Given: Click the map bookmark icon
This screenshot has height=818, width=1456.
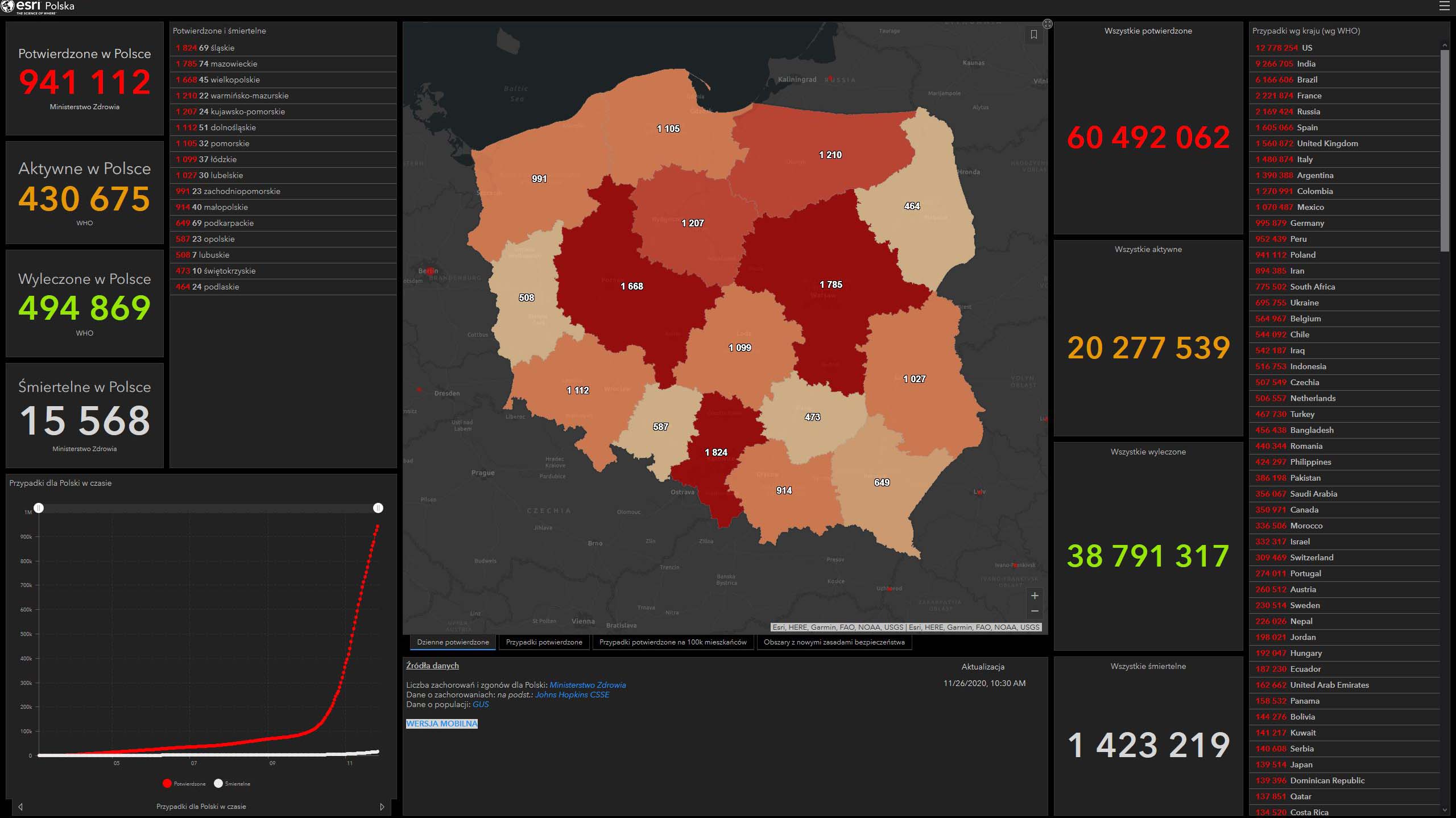Looking at the screenshot, I should point(1034,35).
